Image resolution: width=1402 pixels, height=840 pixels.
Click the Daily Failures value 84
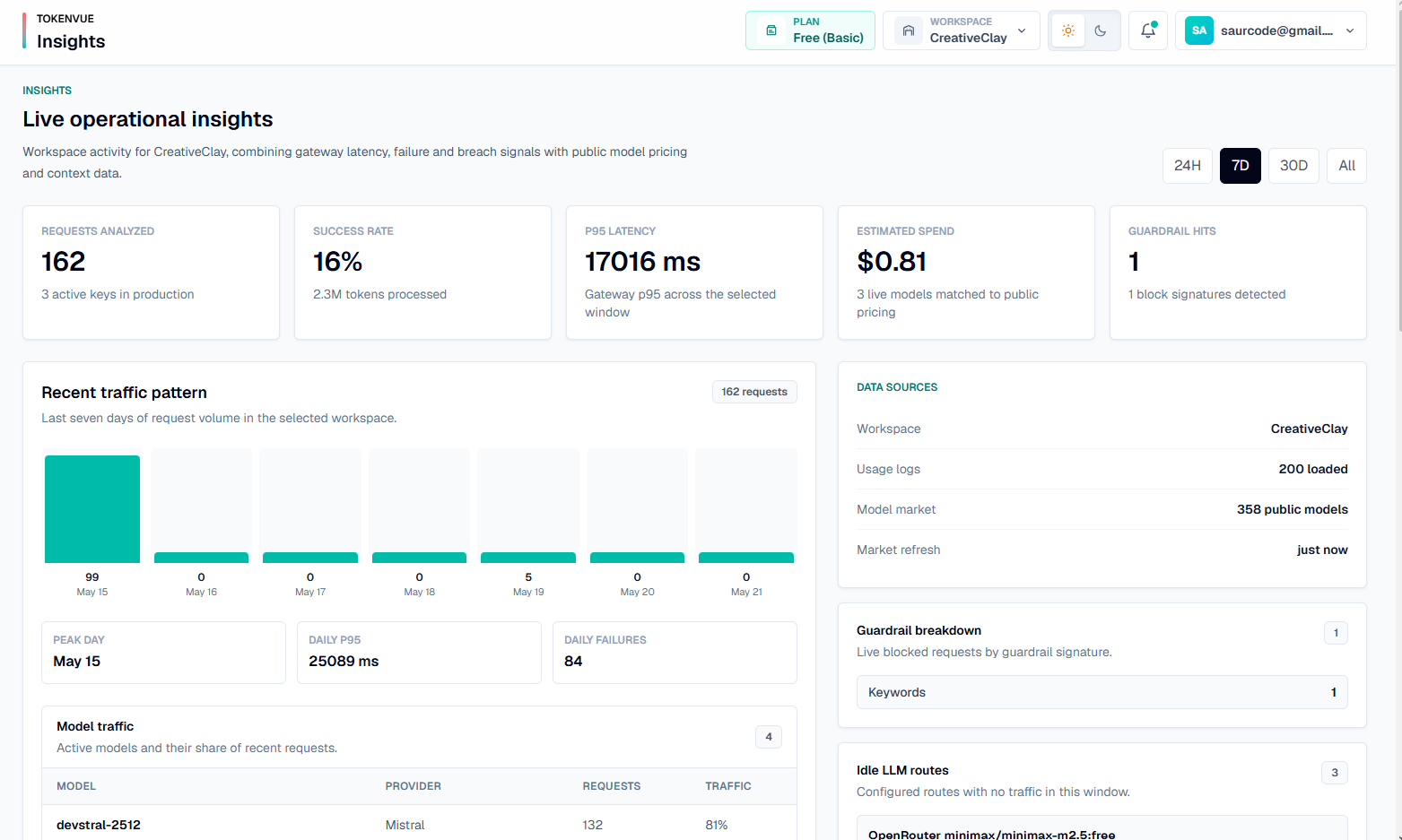(x=573, y=662)
